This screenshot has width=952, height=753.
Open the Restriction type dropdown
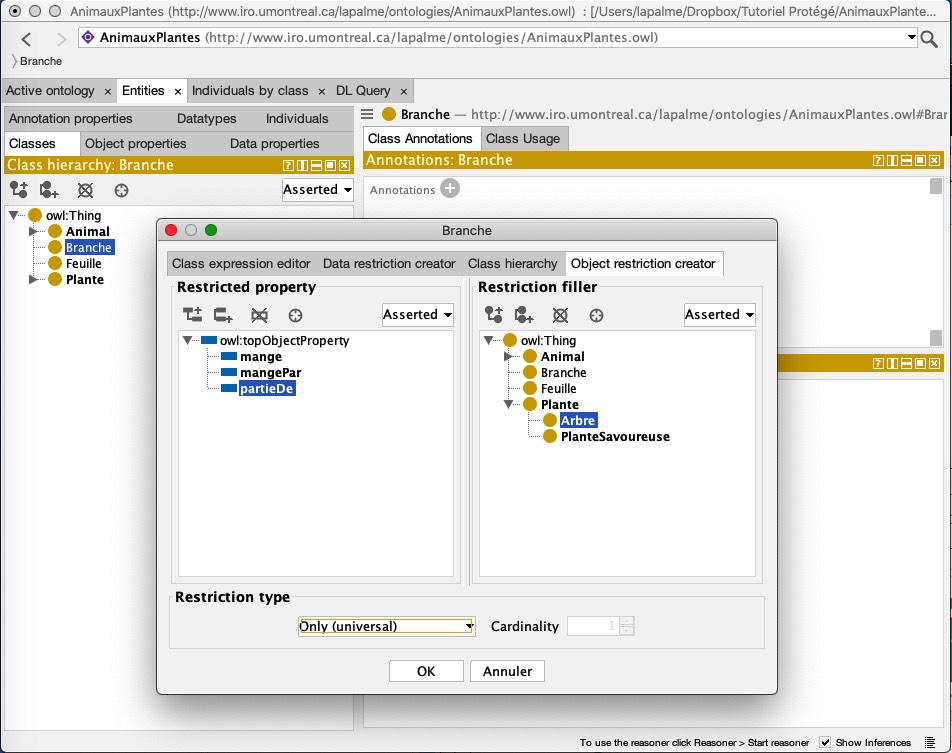coord(386,626)
